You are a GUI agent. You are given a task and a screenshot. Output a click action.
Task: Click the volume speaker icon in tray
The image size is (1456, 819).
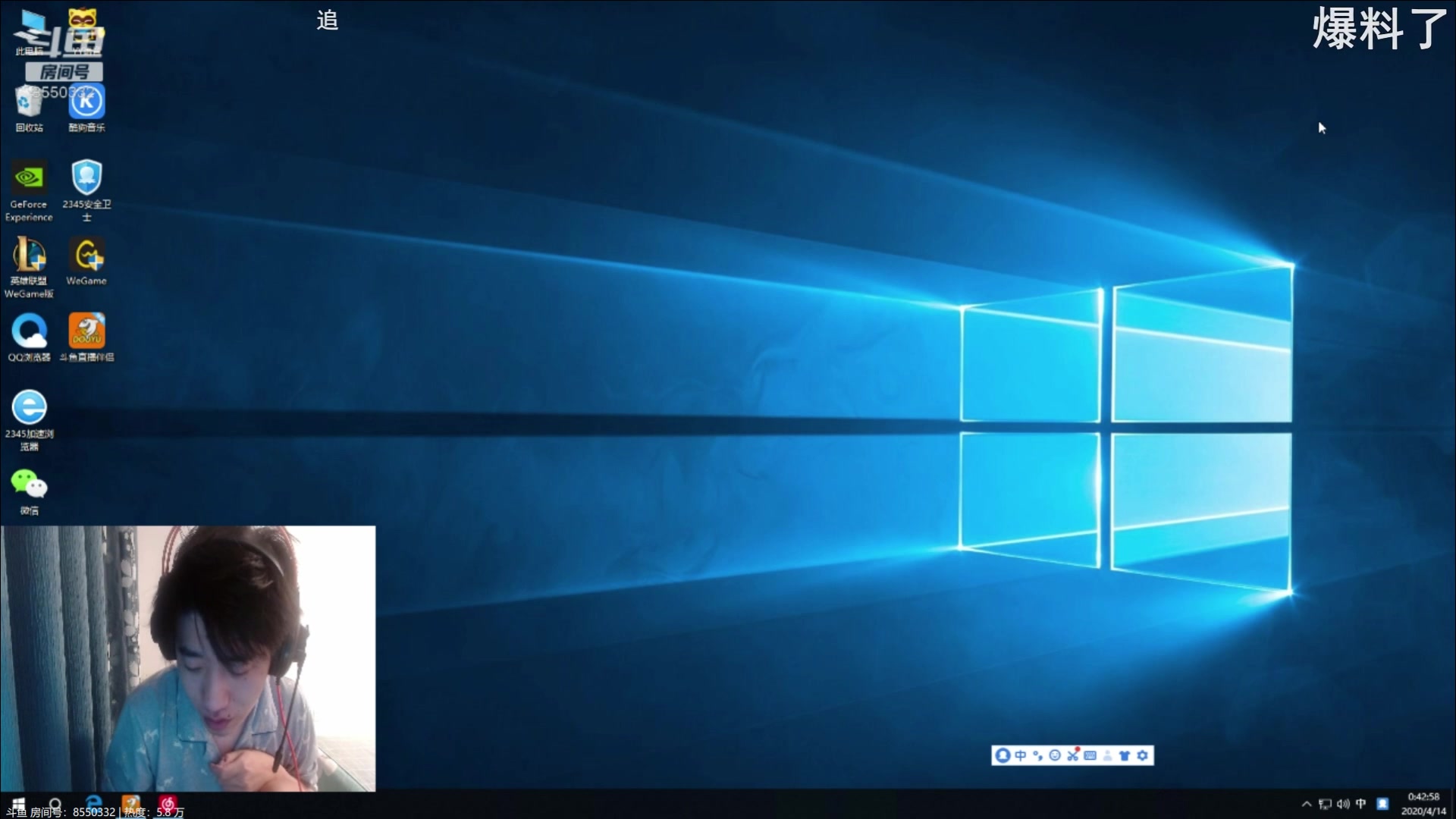coord(1343,804)
